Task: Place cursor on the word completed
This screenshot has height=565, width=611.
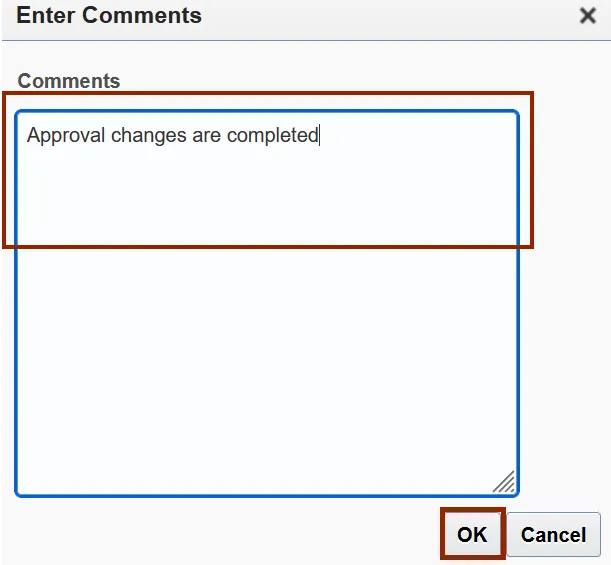Action: [x=272, y=136]
